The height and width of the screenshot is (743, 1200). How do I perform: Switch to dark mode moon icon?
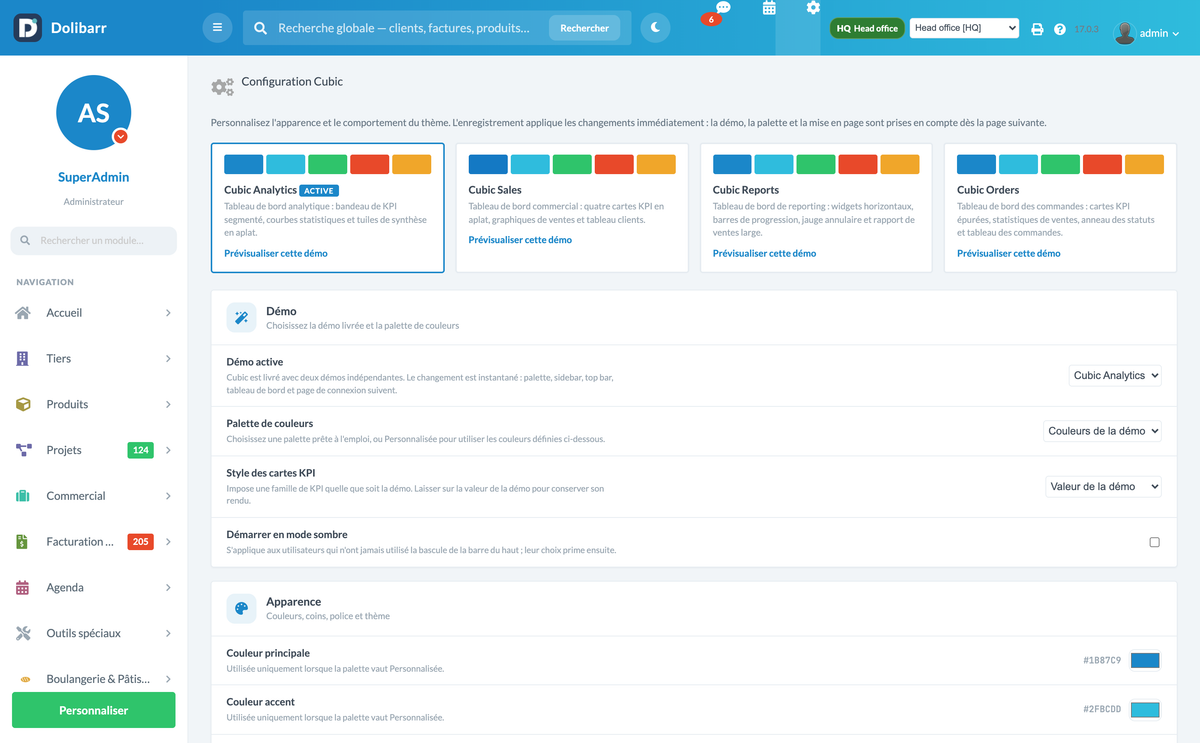coord(655,28)
